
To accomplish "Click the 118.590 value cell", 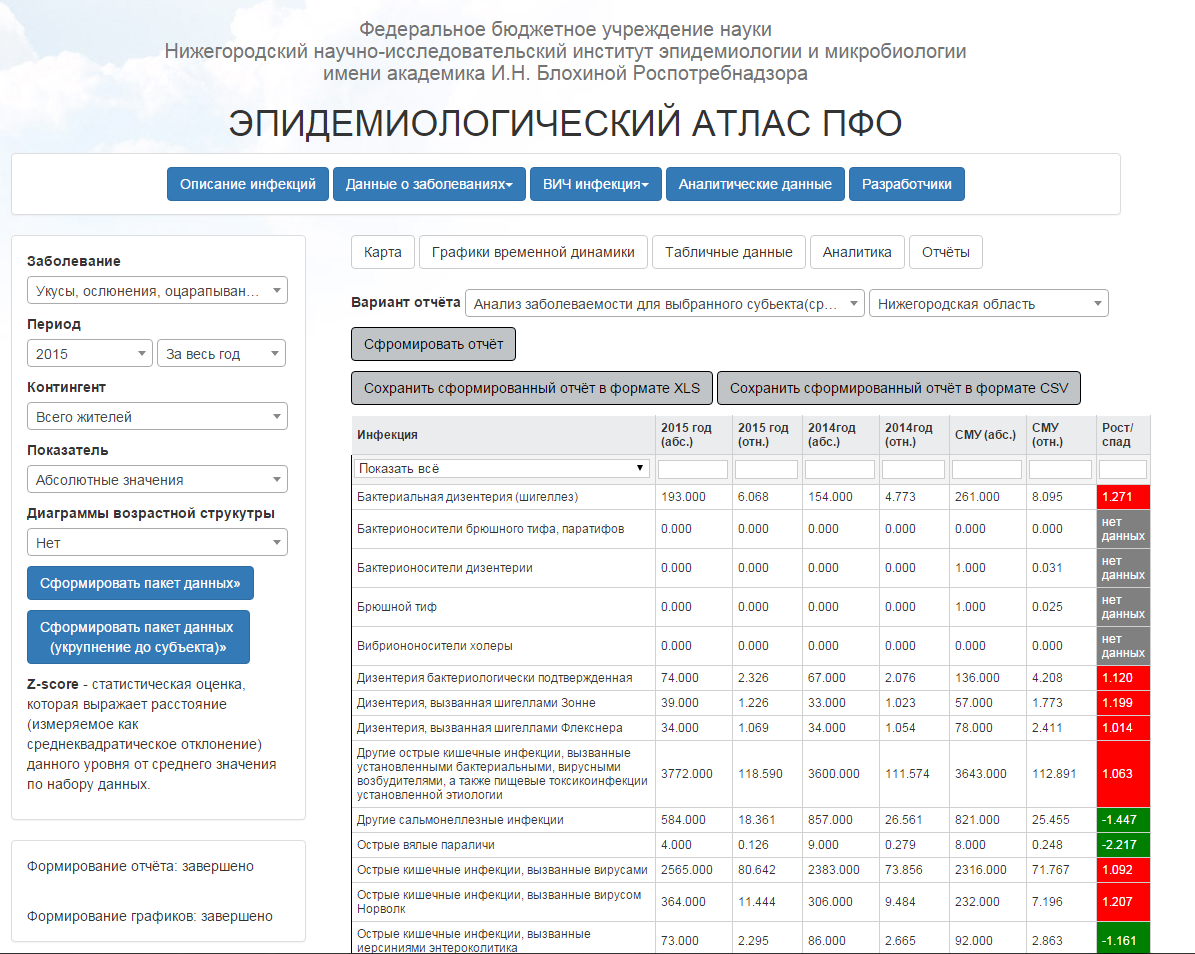I will click(x=766, y=774).
